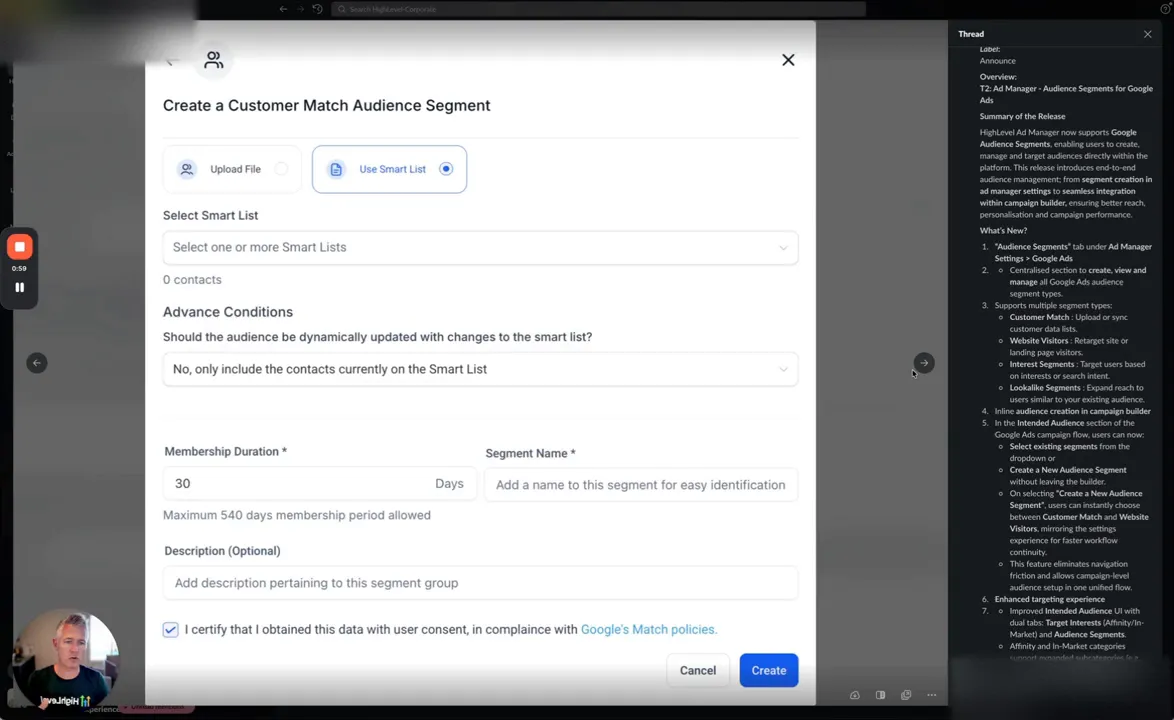Select the Upload File option
The image size is (1174, 720).
pos(232,169)
